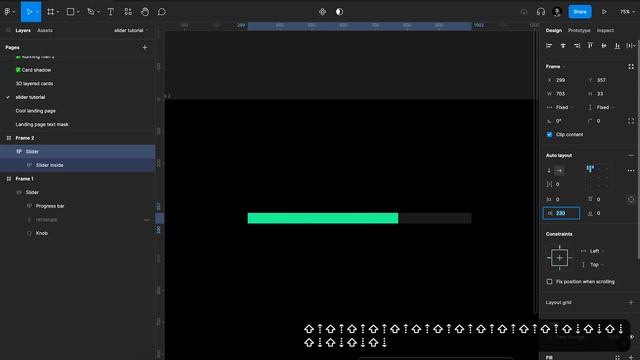The image size is (640, 360).
Task: Toggle independent corners icon
Action: tap(631, 121)
